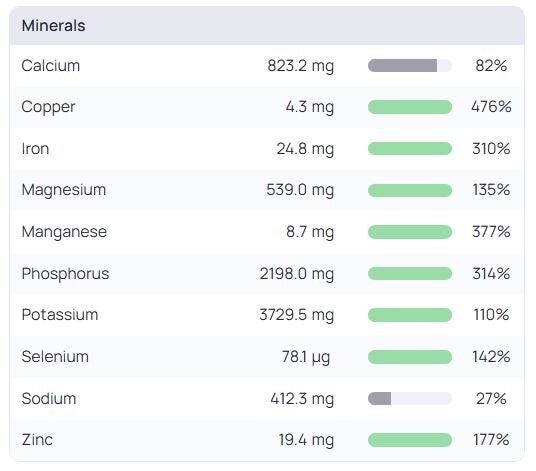This screenshot has height=471, width=536.
Task: Click the Manganese 377% percentage
Action: click(x=491, y=232)
